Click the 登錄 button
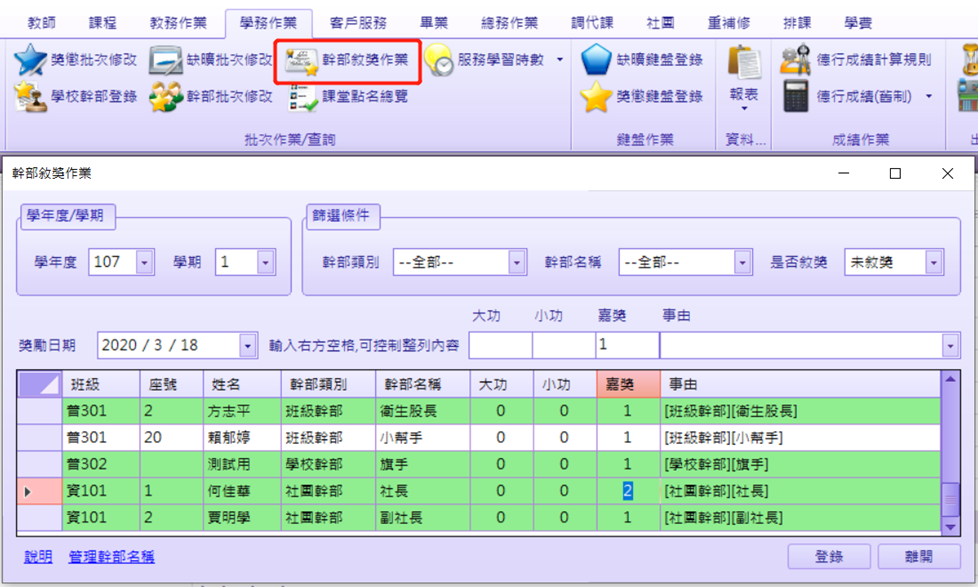Screen dimensions: 978x587 829,556
